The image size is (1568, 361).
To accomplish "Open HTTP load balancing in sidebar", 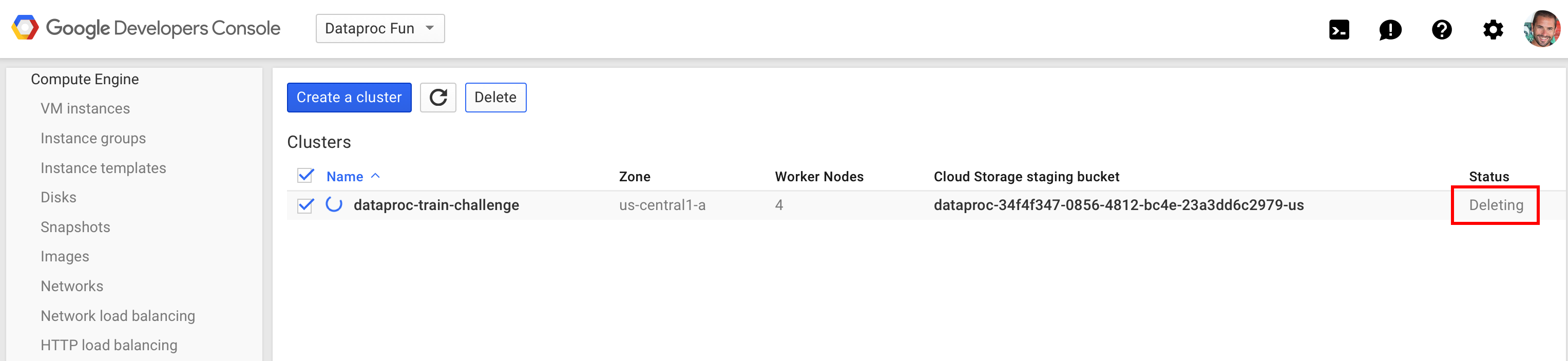I will click(x=109, y=345).
